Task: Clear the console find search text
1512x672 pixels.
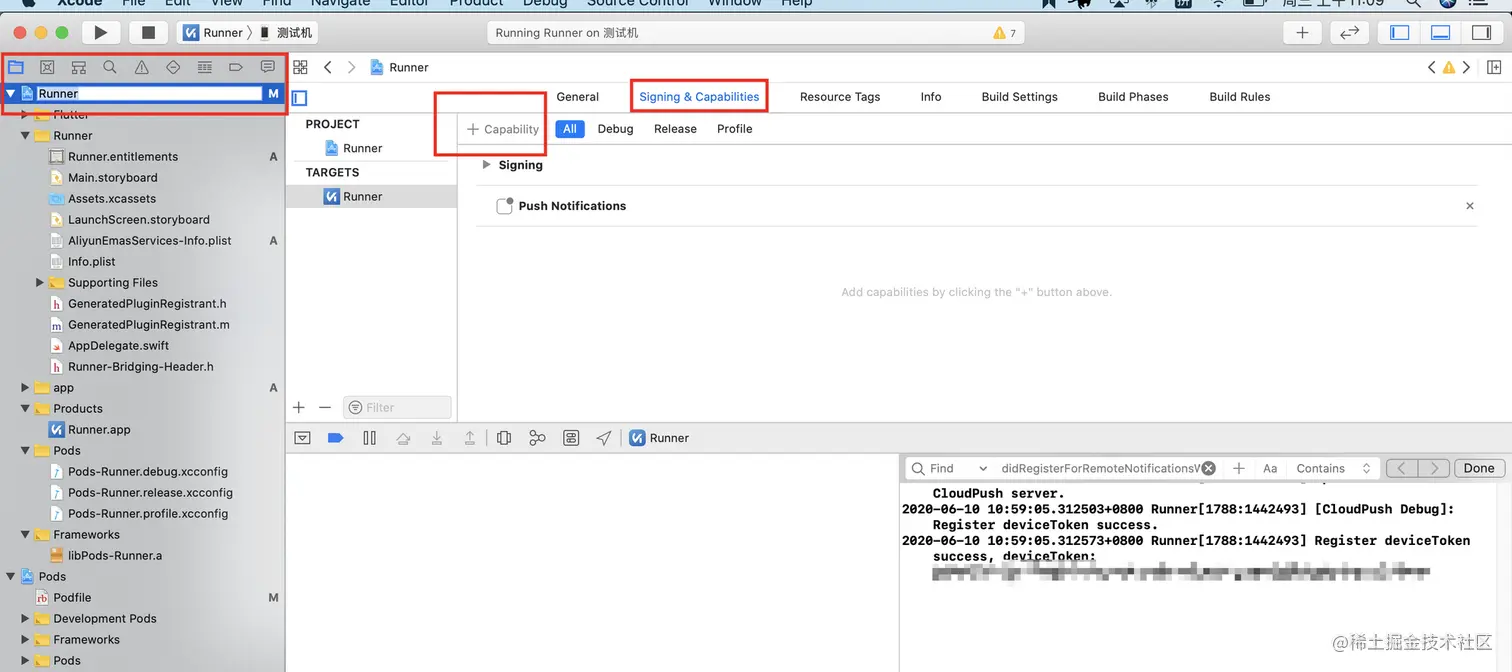Action: pyautogui.click(x=1208, y=468)
